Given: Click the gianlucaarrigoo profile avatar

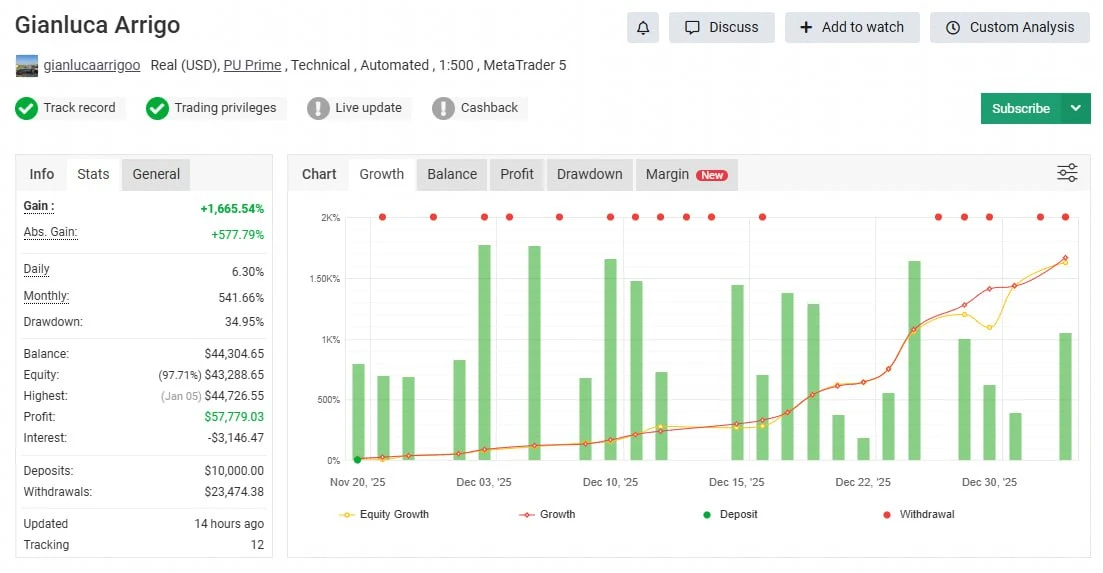Looking at the screenshot, I should tap(27, 66).
